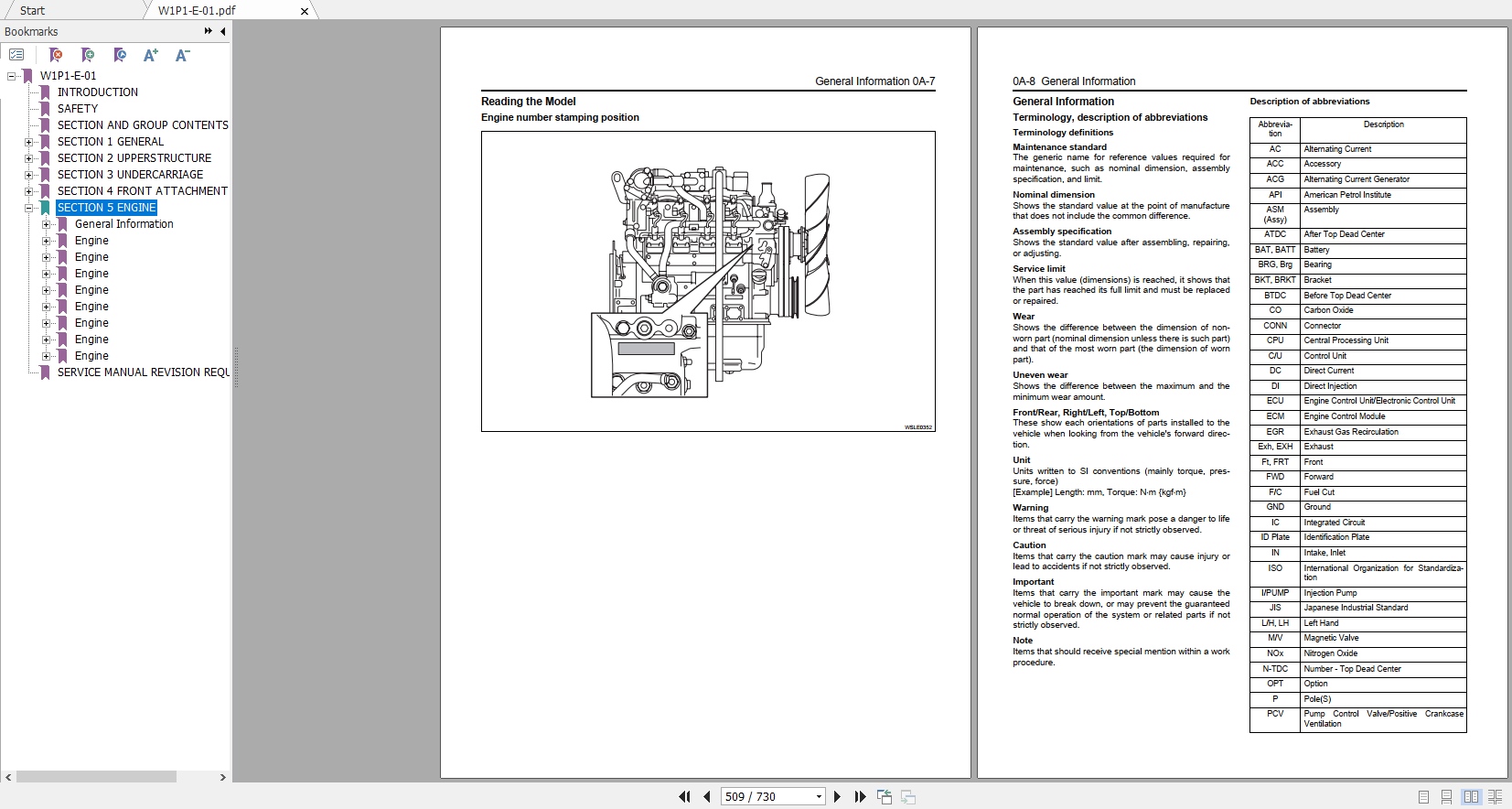
Task: Select the highlighted SECTION 5 ENGINE bookmark
Action: point(107,208)
